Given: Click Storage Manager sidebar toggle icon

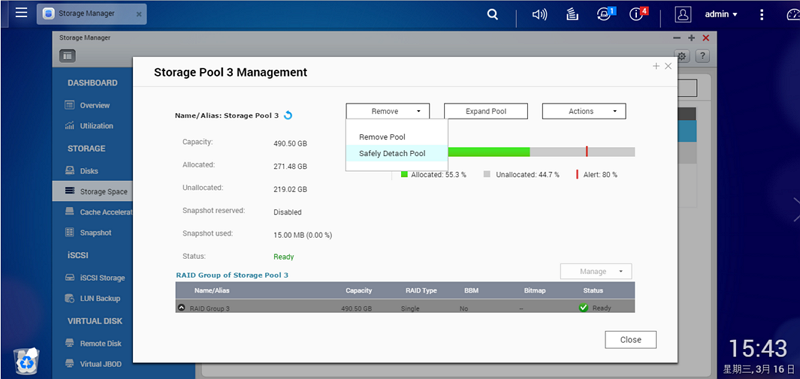Looking at the screenshot, I should (x=67, y=56).
